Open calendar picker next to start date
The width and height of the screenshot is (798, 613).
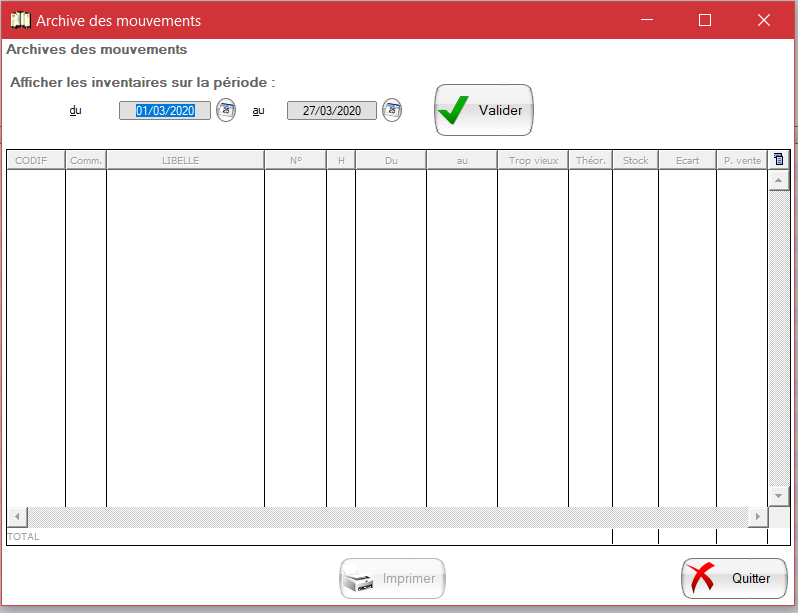(226, 110)
